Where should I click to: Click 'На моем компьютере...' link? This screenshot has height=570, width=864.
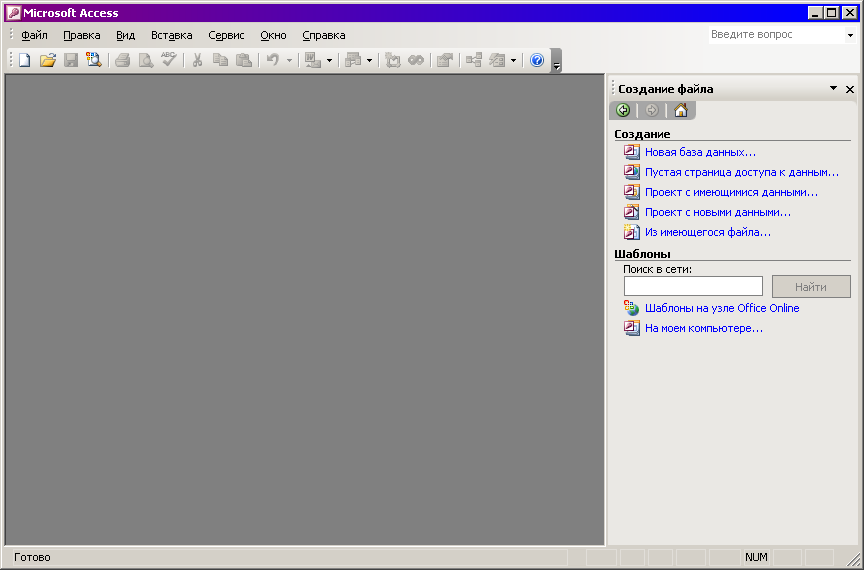tap(704, 329)
